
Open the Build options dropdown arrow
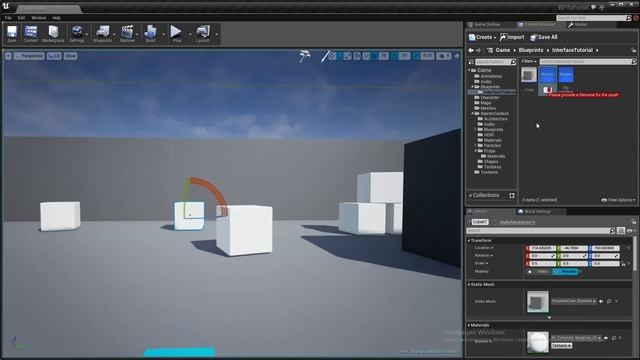(x=163, y=34)
